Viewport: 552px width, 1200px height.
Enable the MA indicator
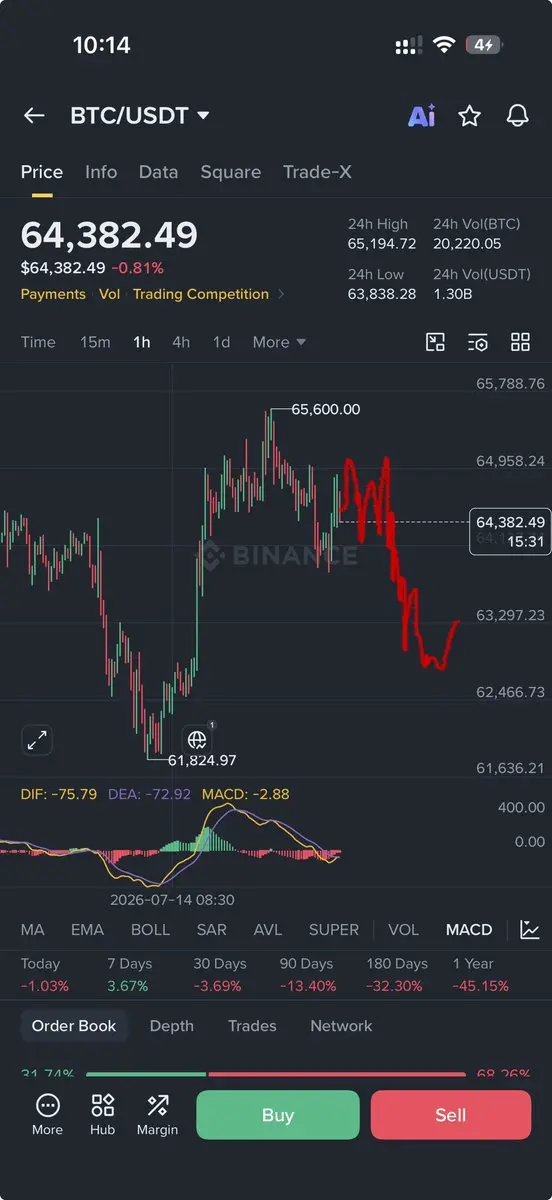point(32,930)
